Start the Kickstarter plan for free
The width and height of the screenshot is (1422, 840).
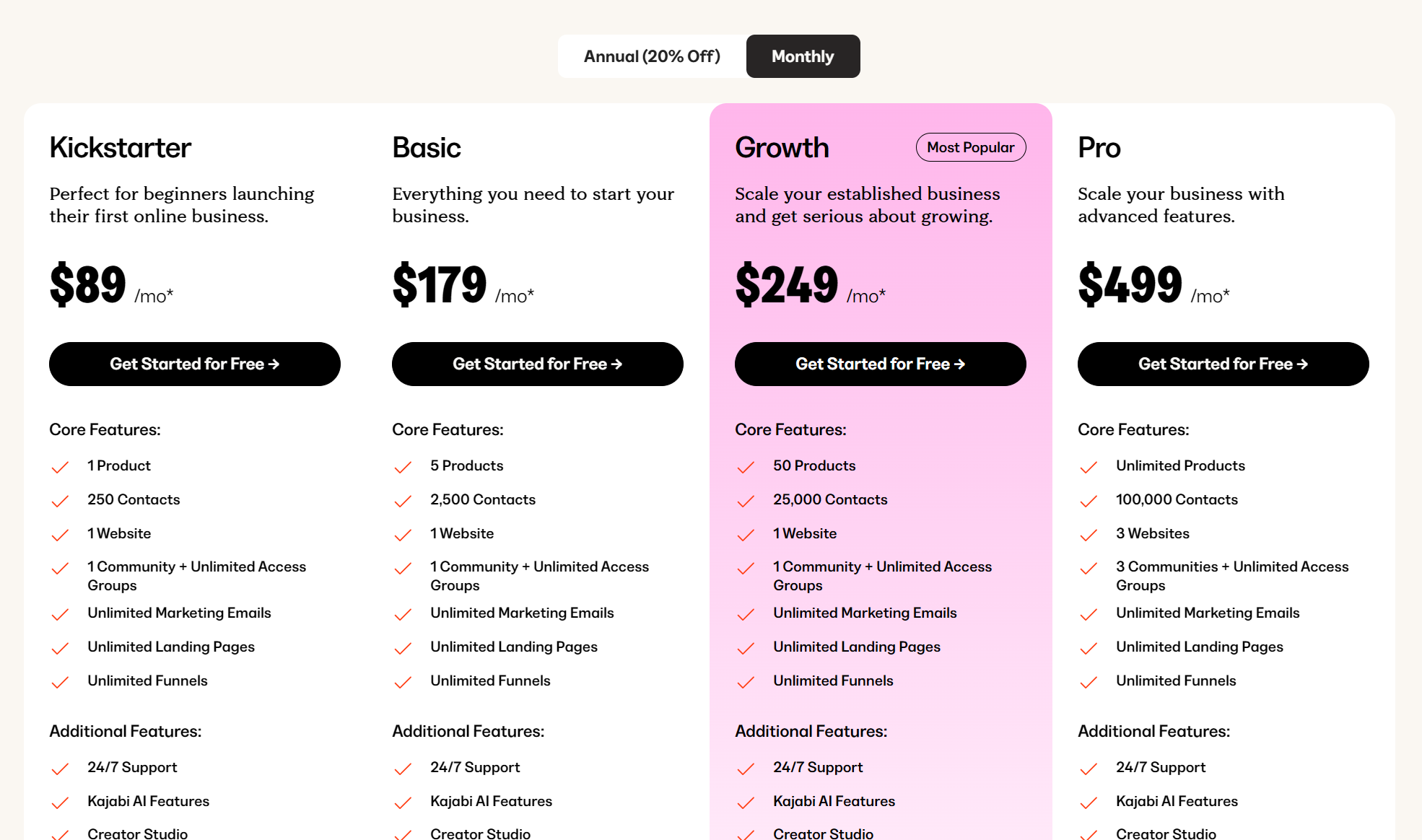click(195, 364)
